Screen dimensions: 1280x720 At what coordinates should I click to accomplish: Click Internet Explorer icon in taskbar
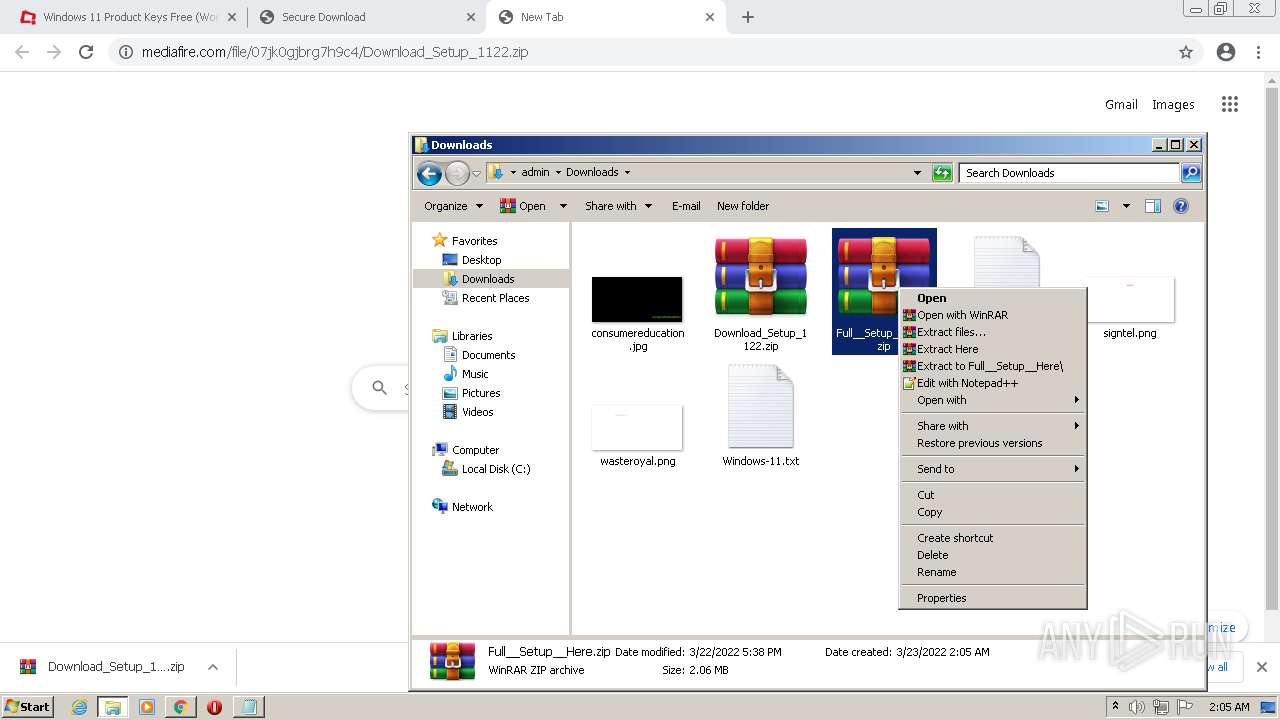point(79,707)
